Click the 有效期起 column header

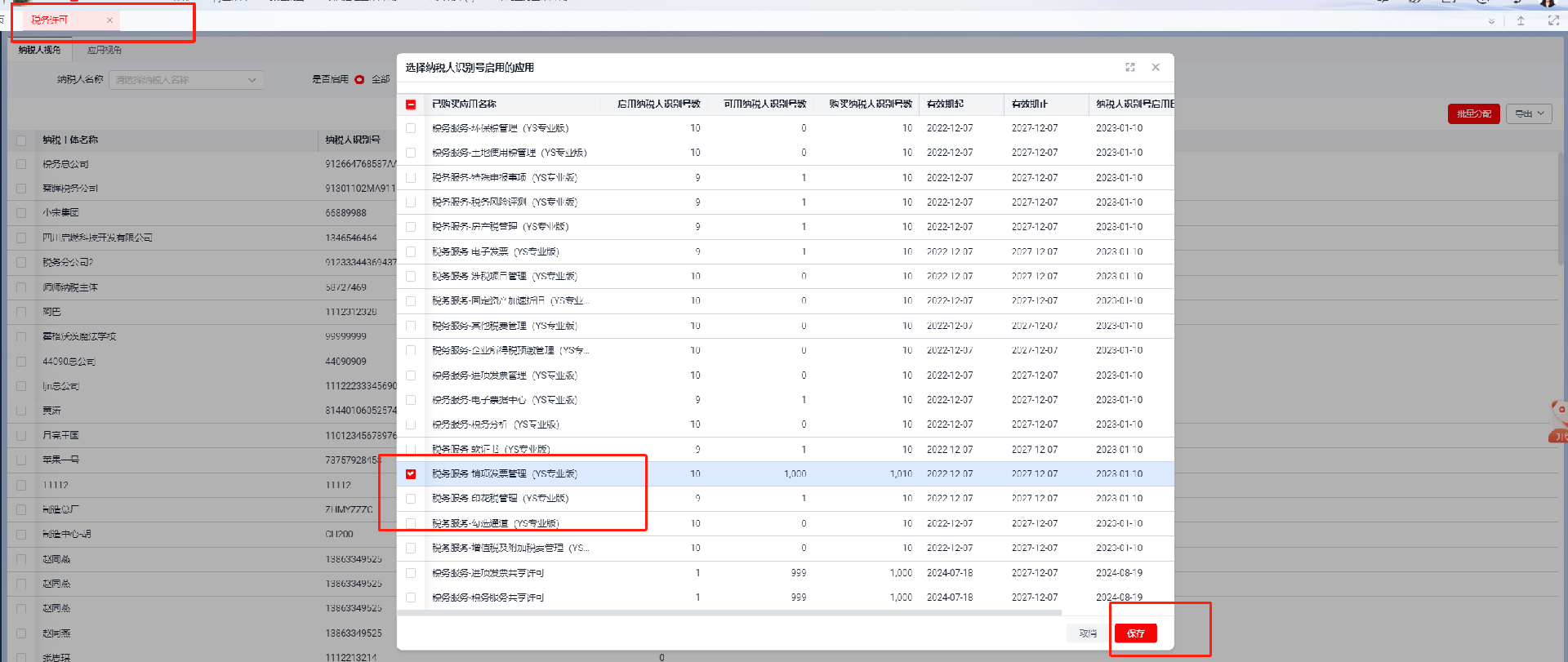[x=946, y=104]
